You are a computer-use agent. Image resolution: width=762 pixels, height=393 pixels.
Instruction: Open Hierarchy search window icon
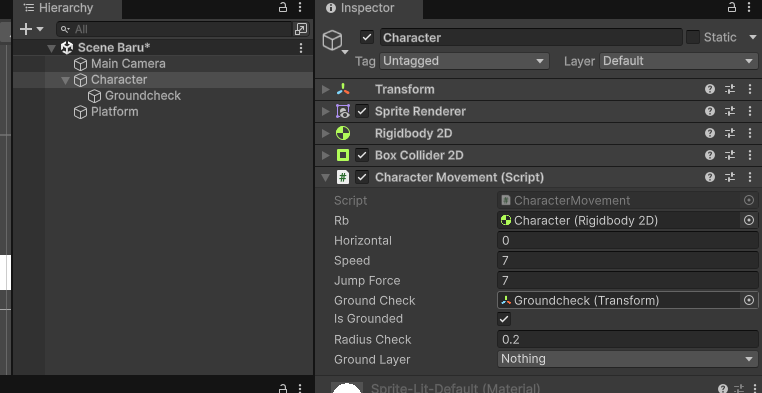click(301, 29)
